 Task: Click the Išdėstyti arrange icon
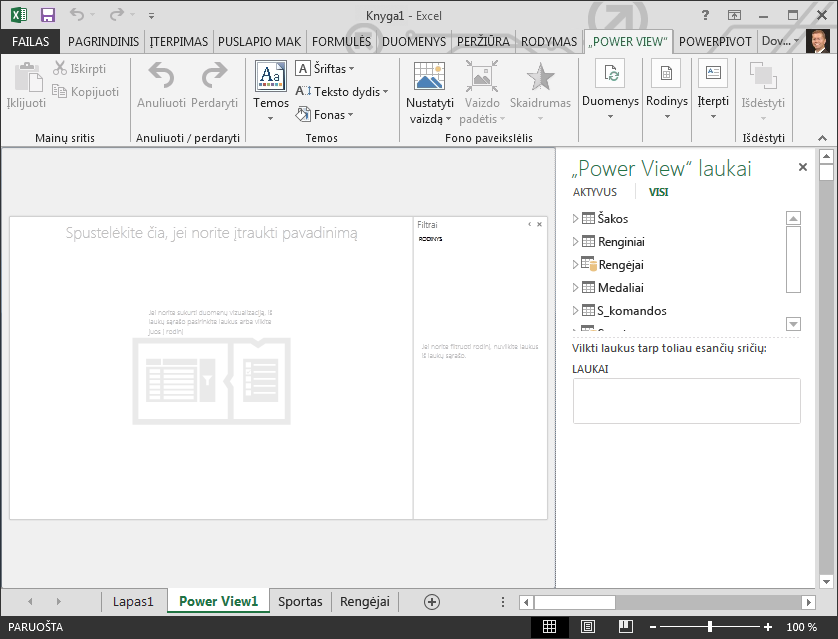tap(763, 75)
